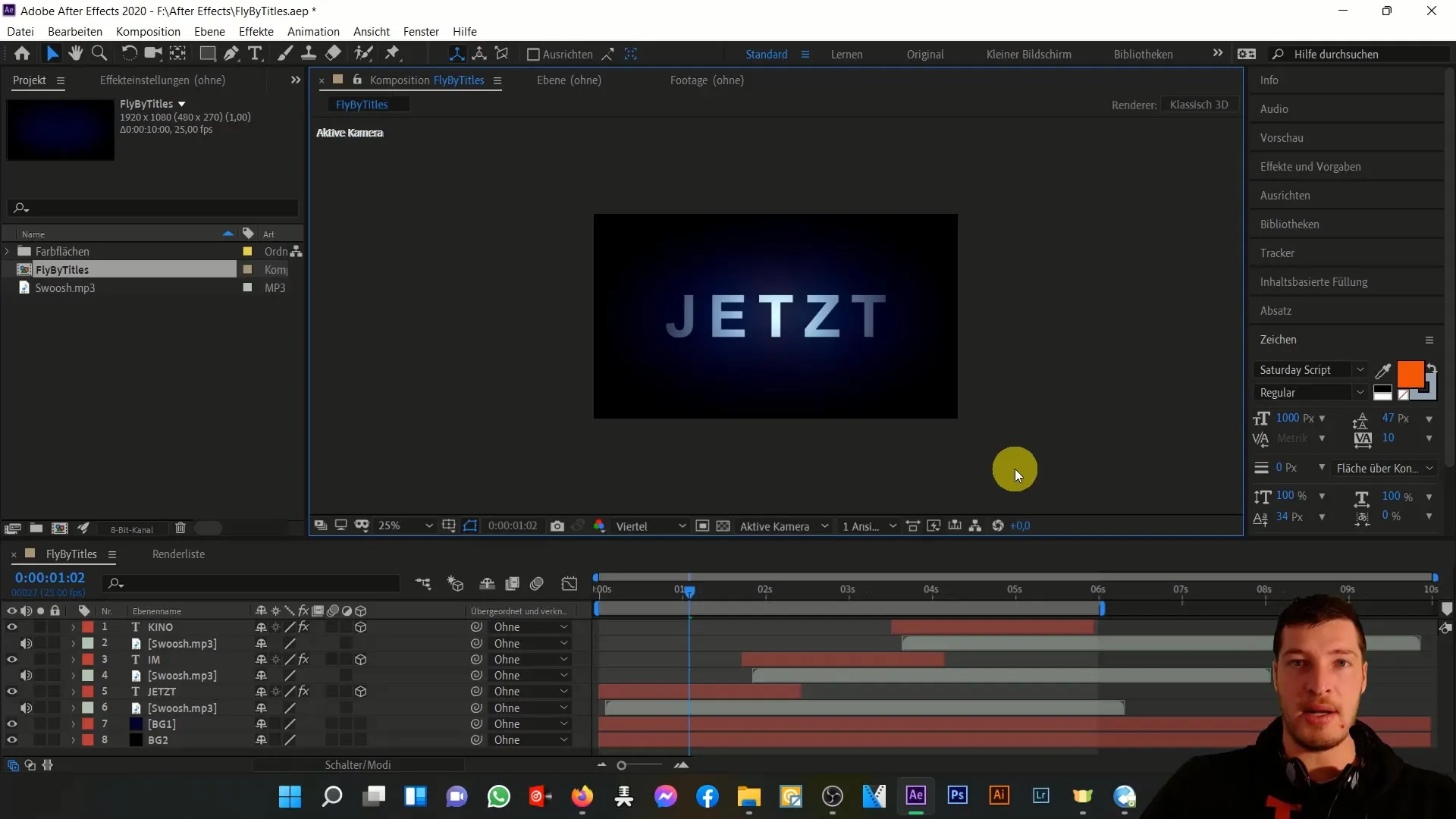Click the trash icon in Project panel
The image size is (1456, 819).
180,529
